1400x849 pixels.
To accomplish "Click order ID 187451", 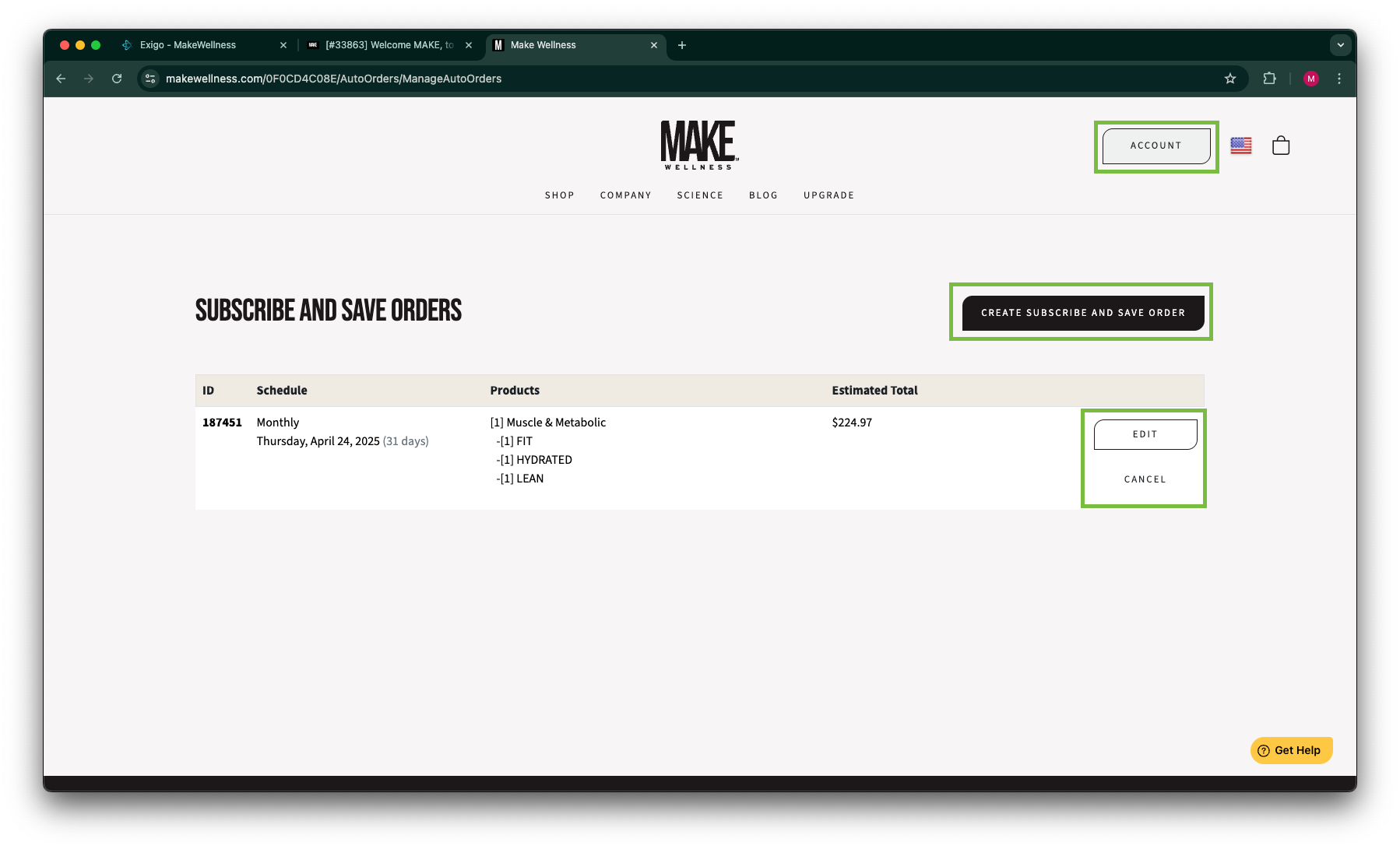I will [x=222, y=423].
